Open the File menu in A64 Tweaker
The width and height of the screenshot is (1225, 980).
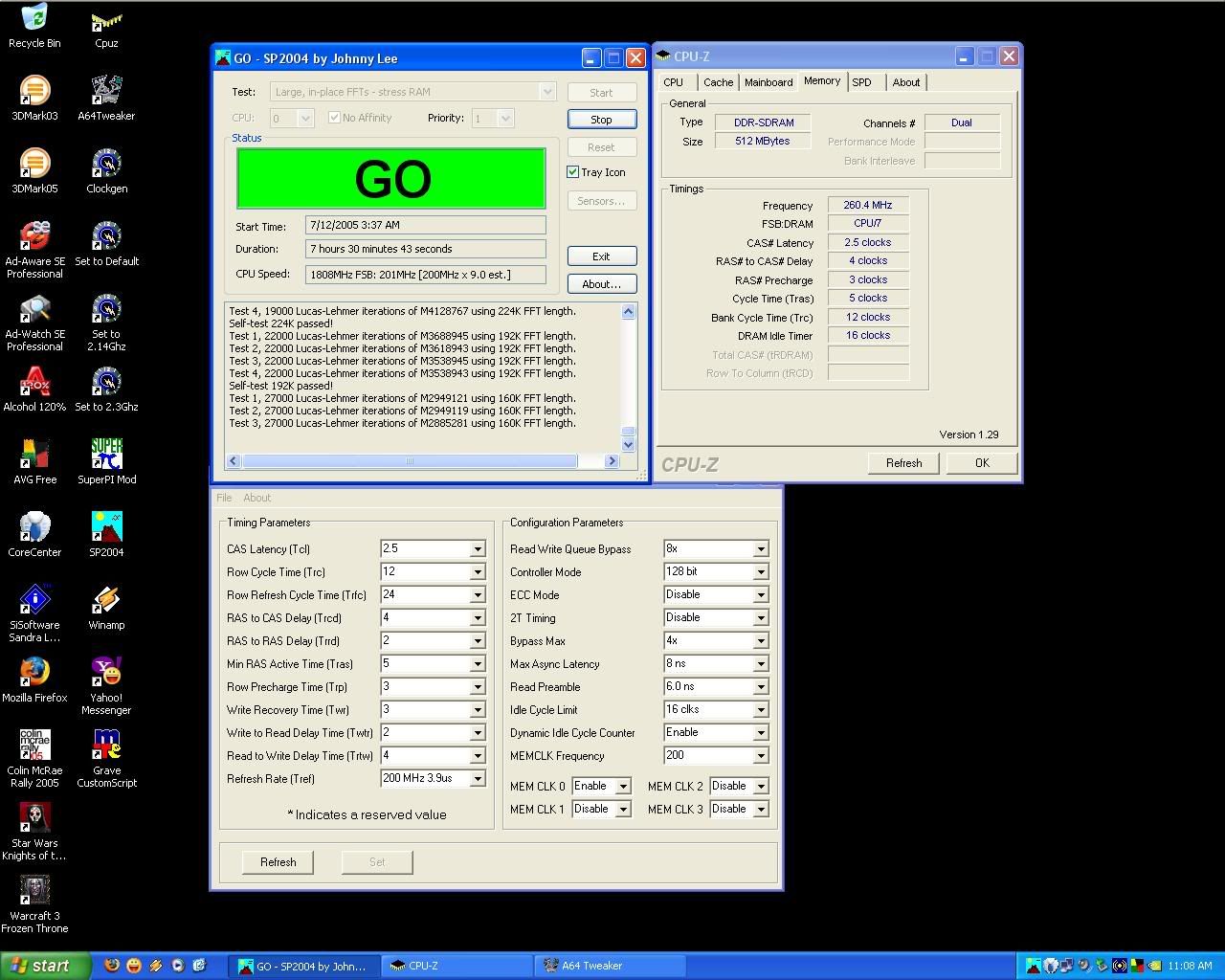point(224,498)
